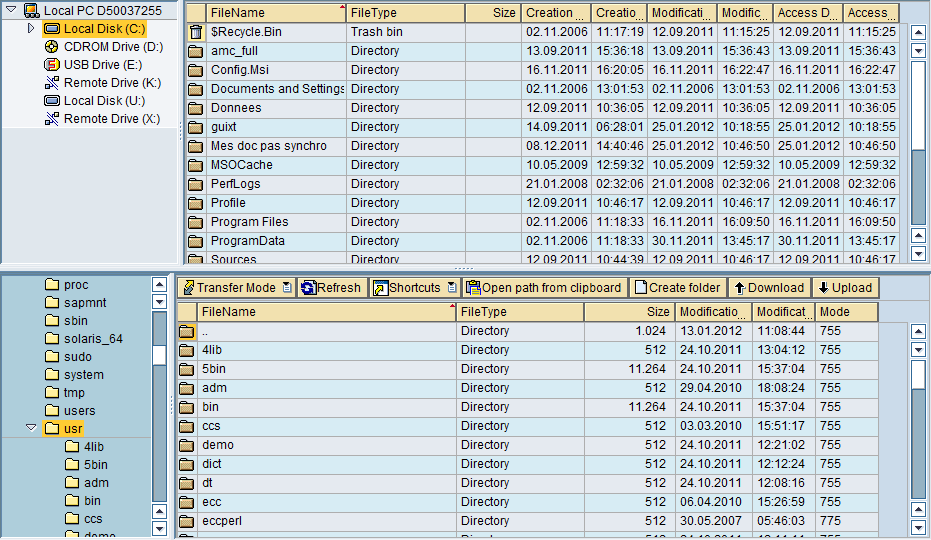Click scroll-up arrow of remote folder tree

159,285
